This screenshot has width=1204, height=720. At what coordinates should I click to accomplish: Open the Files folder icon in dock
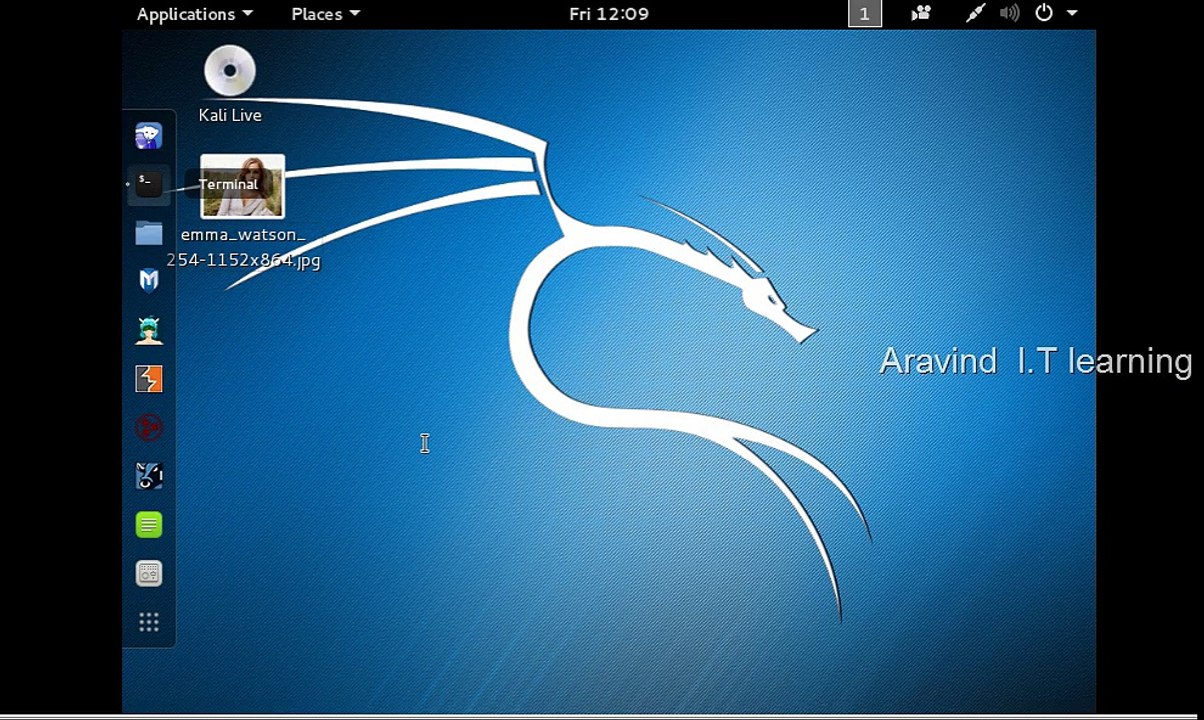pos(149,233)
